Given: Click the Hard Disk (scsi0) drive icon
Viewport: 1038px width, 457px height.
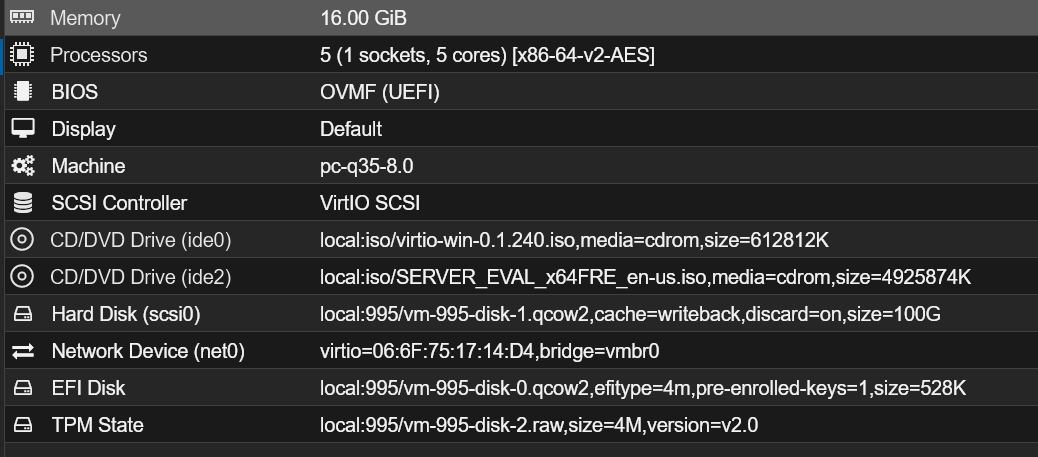Looking at the screenshot, I should (22, 314).
